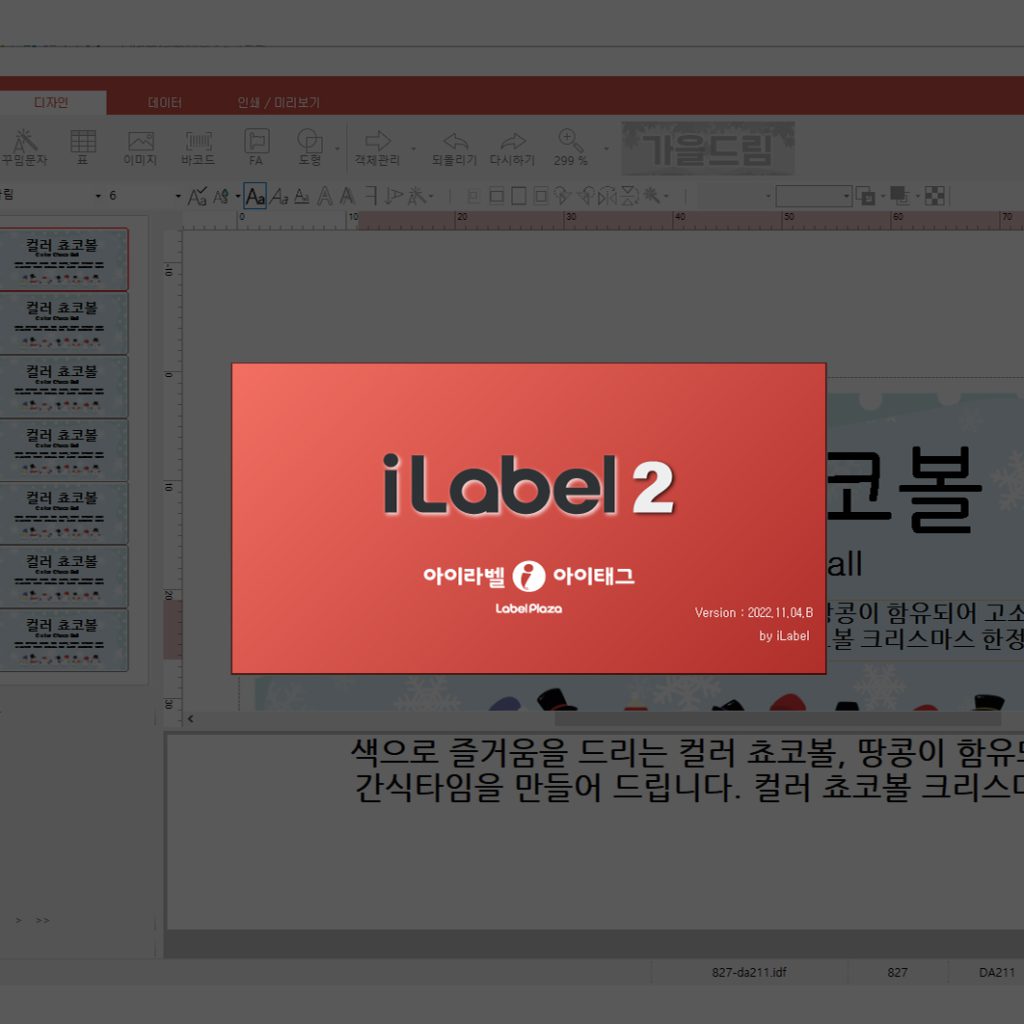Click the 827-da211.idf filename in the status bar
This screenshot has width=1024, height=1024.
(749, 972)
